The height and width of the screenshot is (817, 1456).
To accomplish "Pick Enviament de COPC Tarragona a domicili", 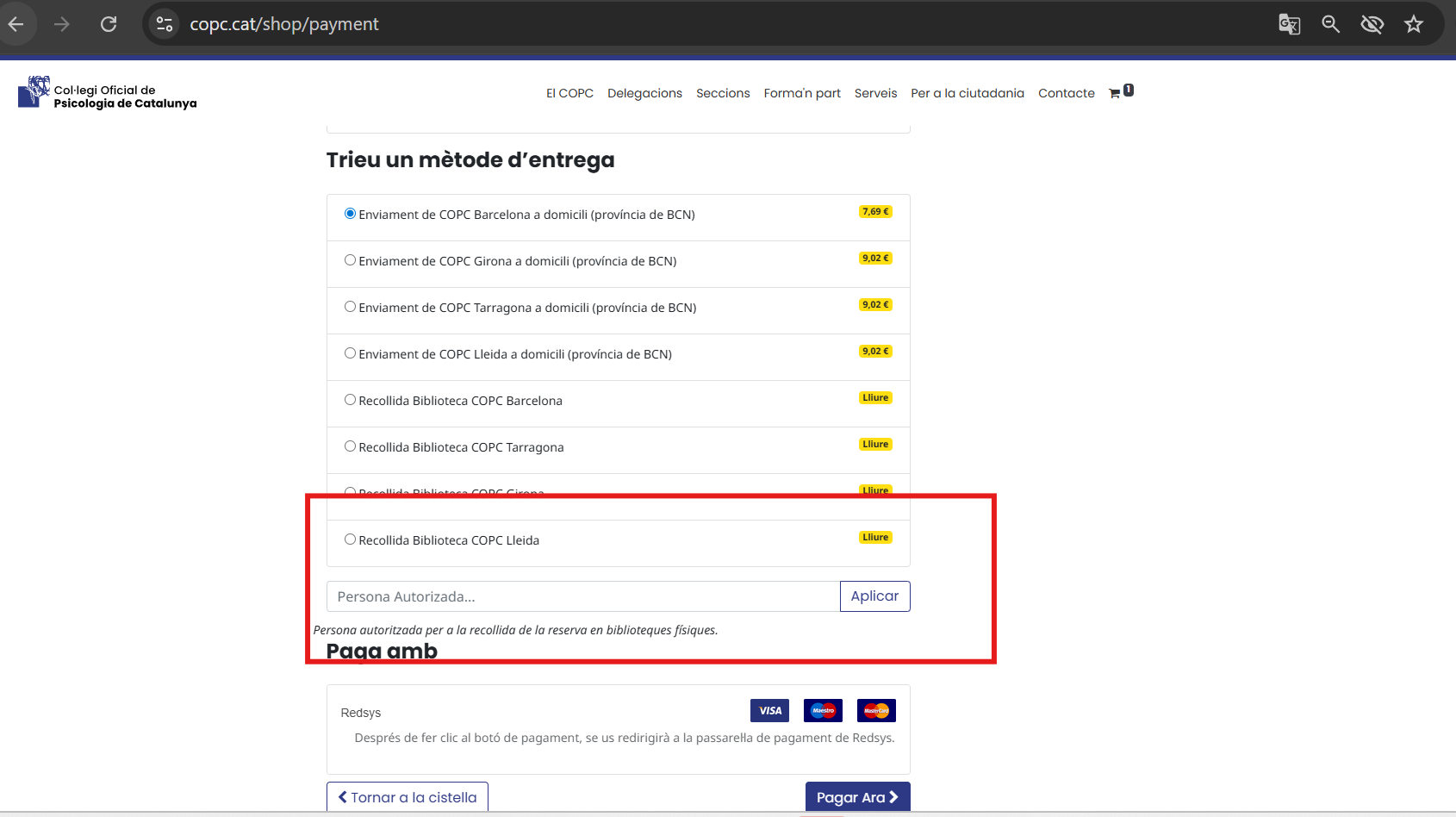I will [x=350, y=307].
